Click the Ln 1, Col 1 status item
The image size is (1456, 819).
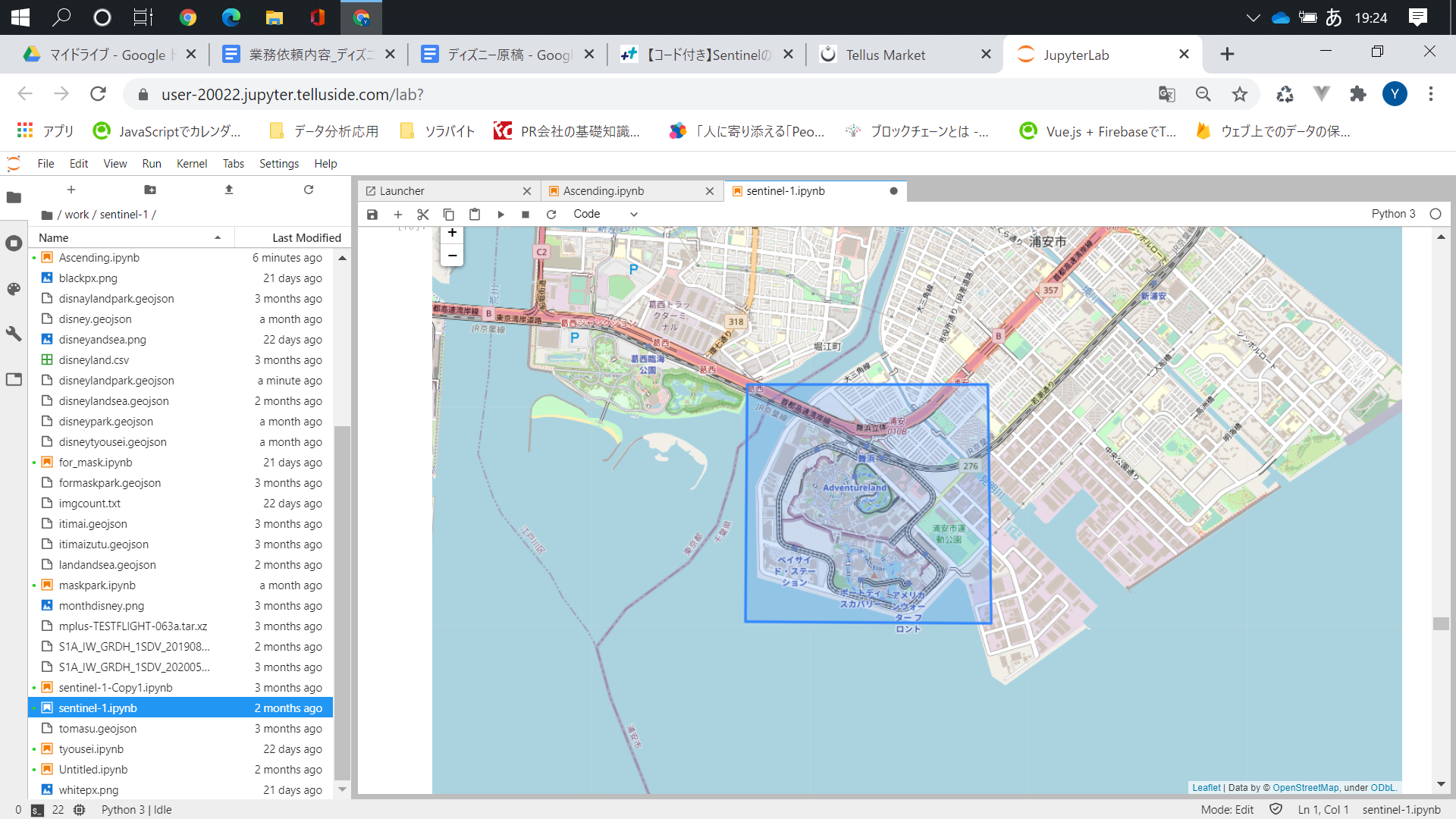pos(1323,810)
